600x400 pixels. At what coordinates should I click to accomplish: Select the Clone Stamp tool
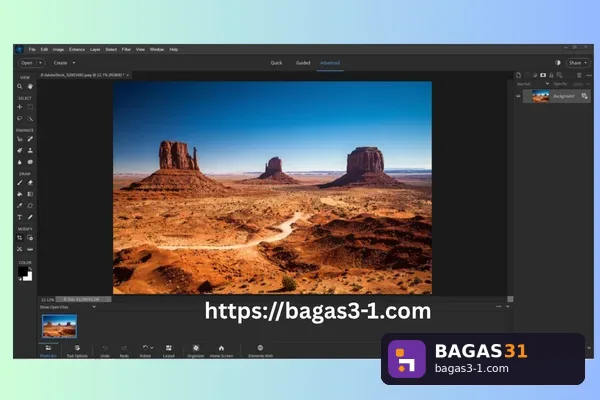coord(30,150)
